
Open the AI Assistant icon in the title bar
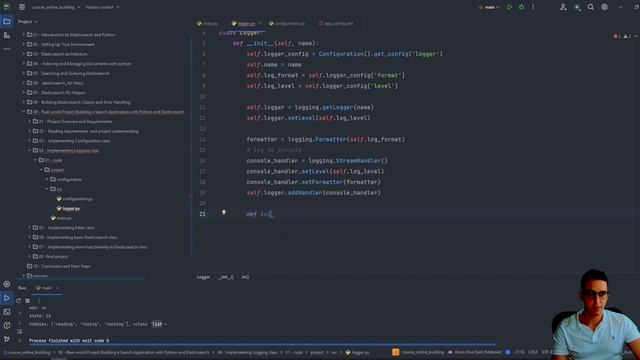point(577,7)
